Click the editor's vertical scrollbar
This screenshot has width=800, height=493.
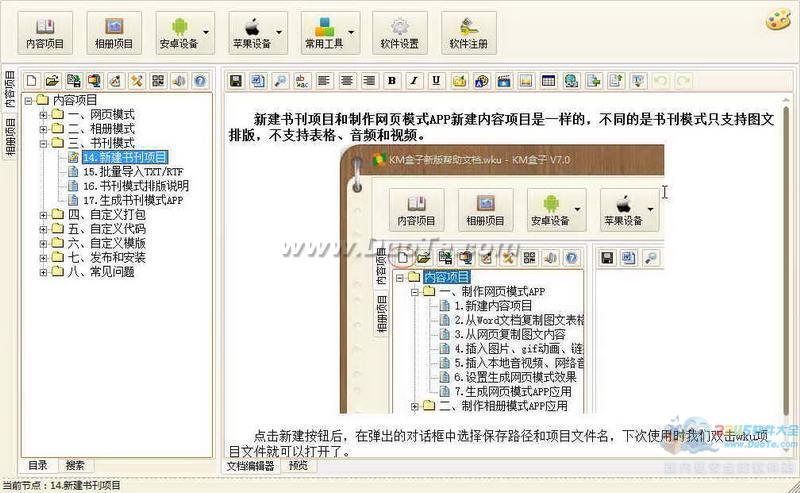click(787, 260)
